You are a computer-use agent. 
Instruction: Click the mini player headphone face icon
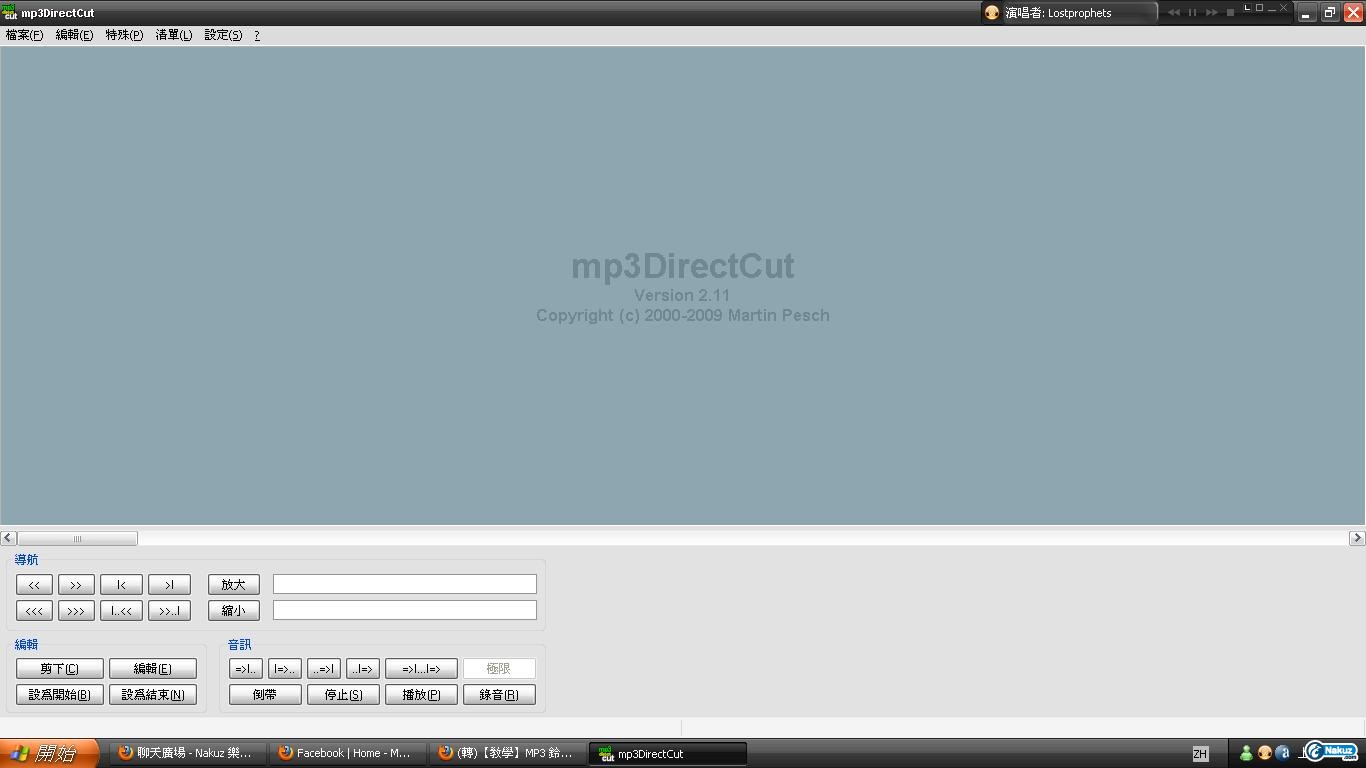992,13
